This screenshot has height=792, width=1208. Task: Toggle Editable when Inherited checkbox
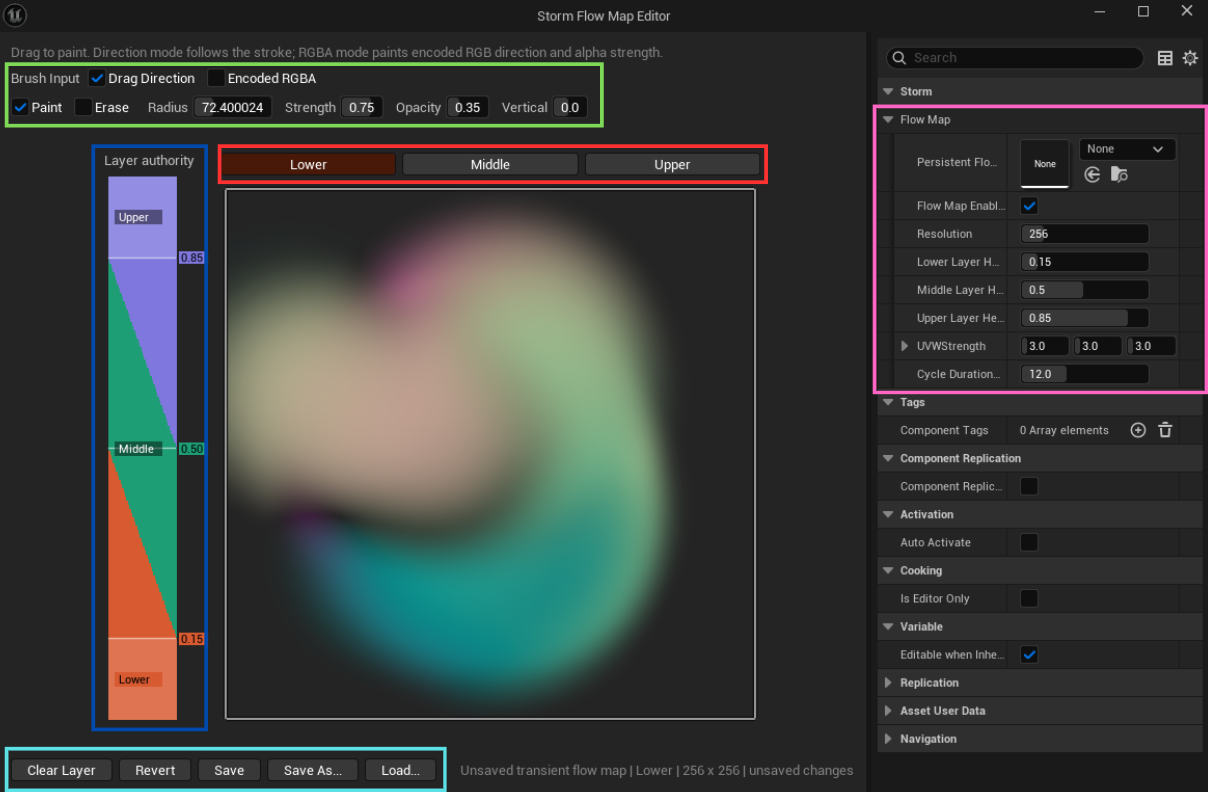coord(1029,654)
